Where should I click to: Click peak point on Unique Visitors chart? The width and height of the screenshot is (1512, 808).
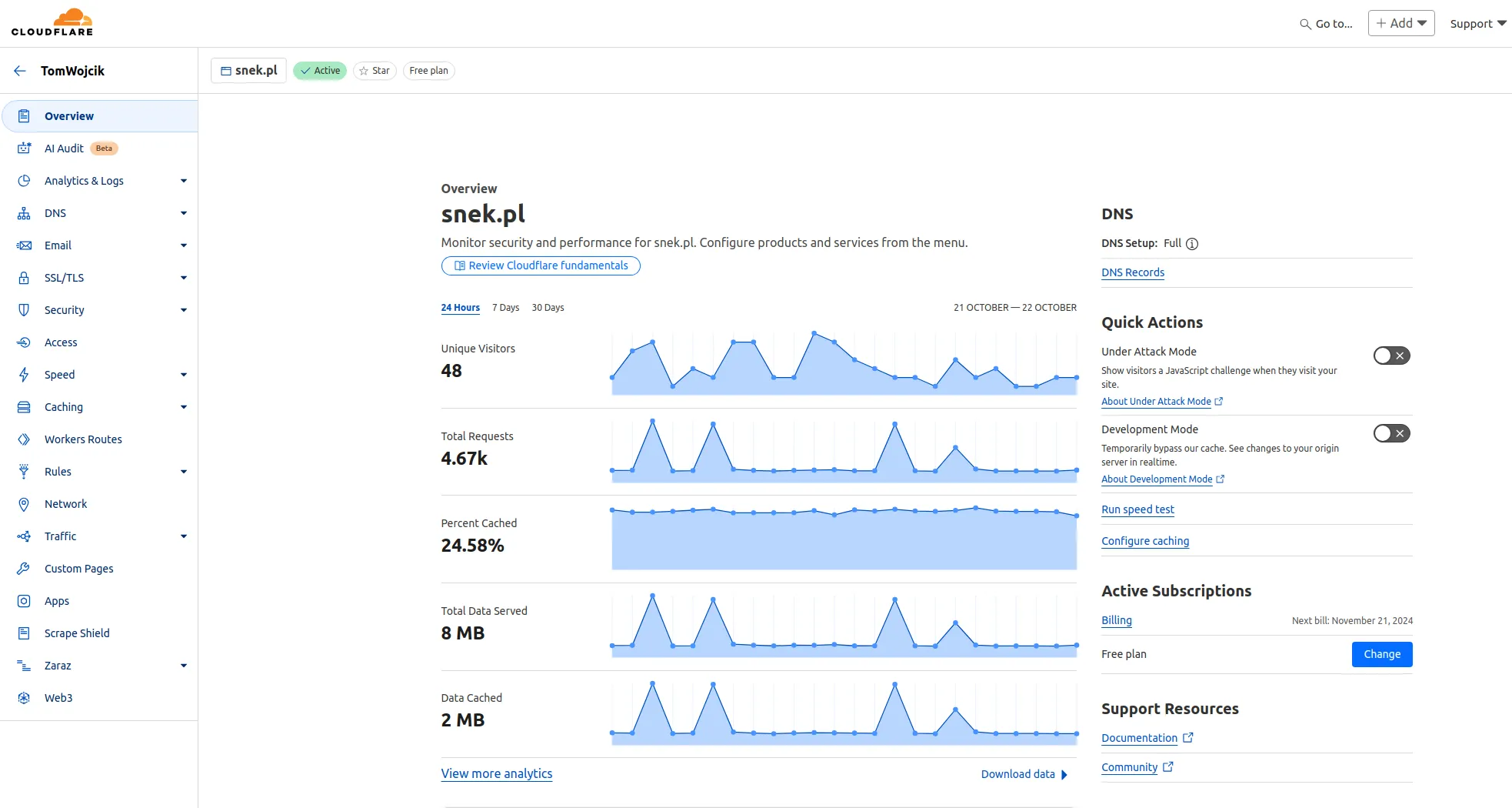(814, 333)
